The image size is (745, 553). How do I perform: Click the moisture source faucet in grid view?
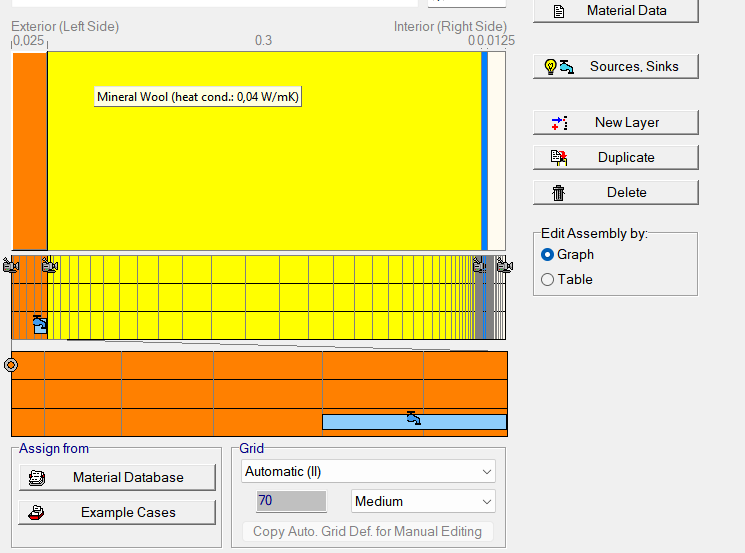point(40,324)
